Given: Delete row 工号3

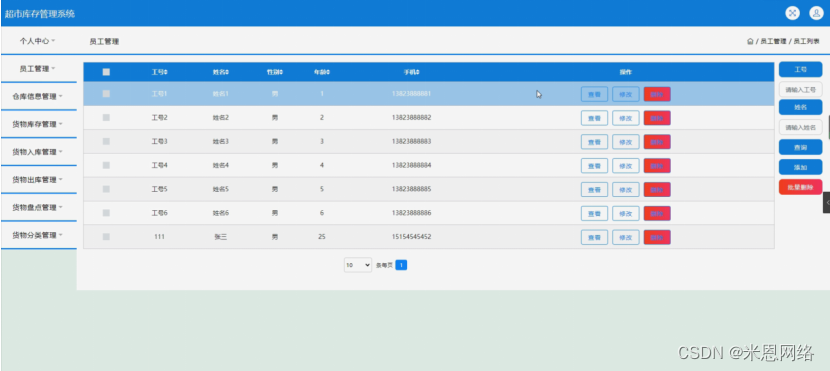Looking at the screenshot, I should point(657,142).
